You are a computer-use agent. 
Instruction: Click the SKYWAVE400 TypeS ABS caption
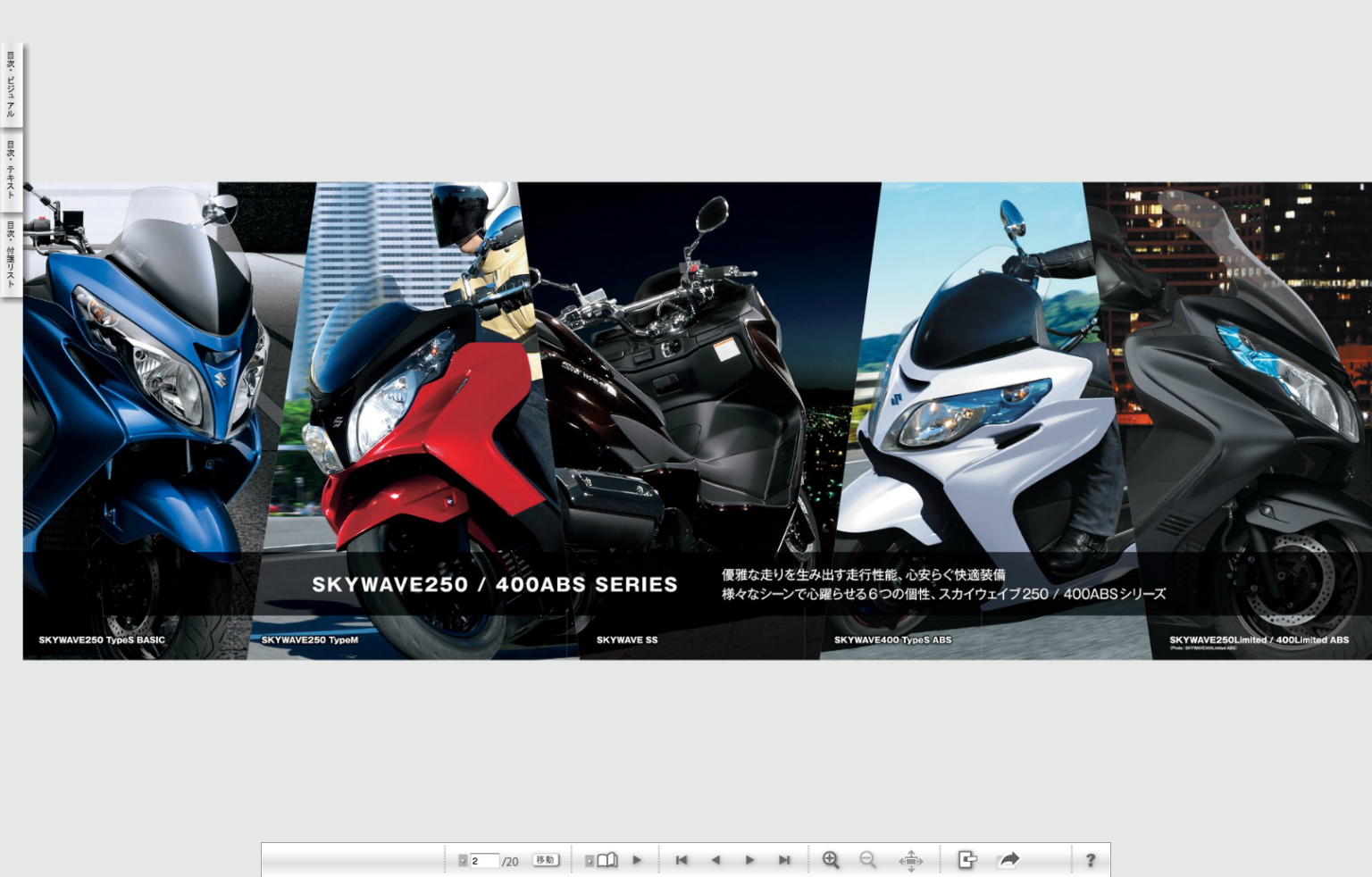tap(893, 640)
